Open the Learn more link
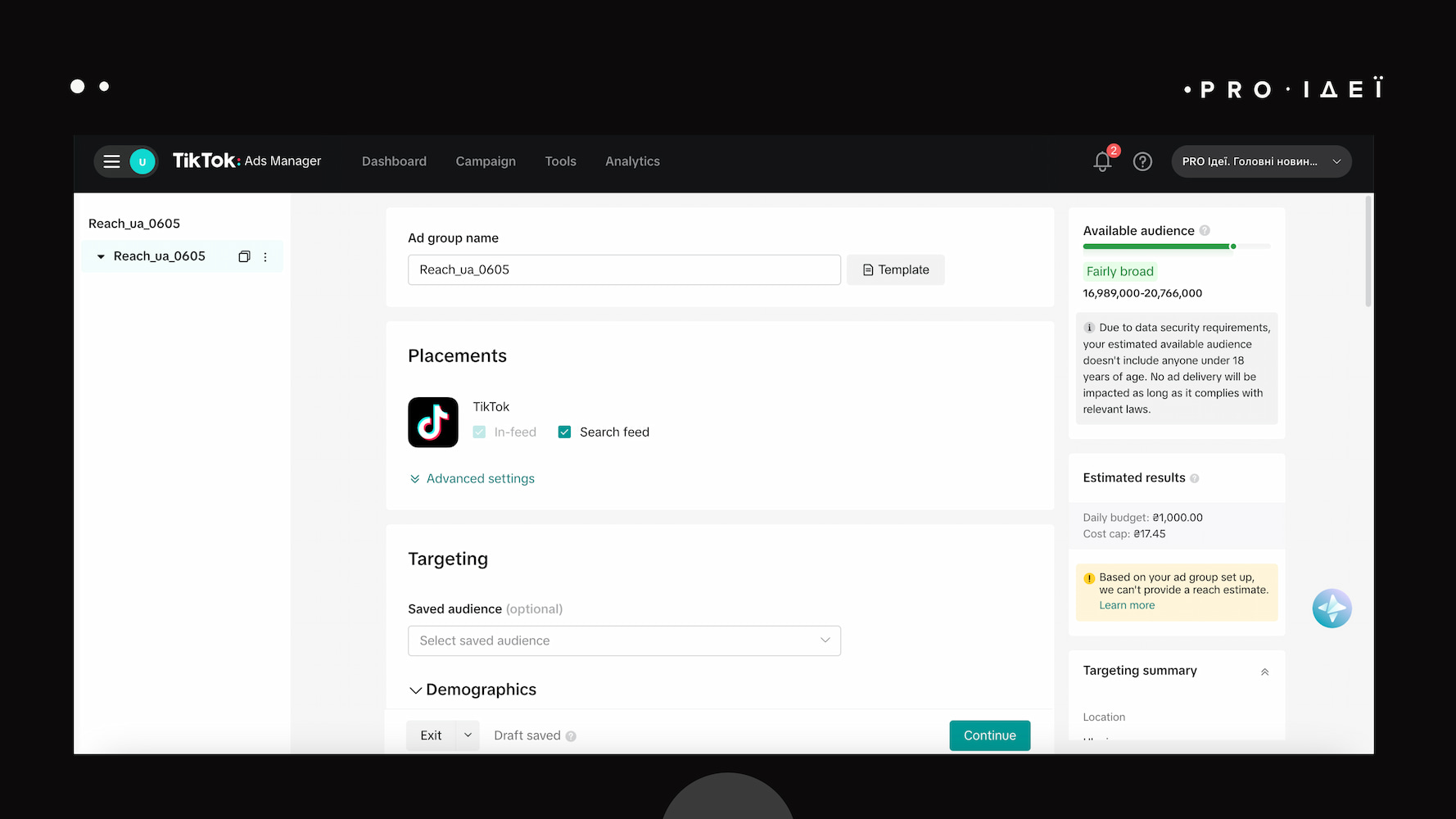1456x819 pixels. [x=1127, y=605]
